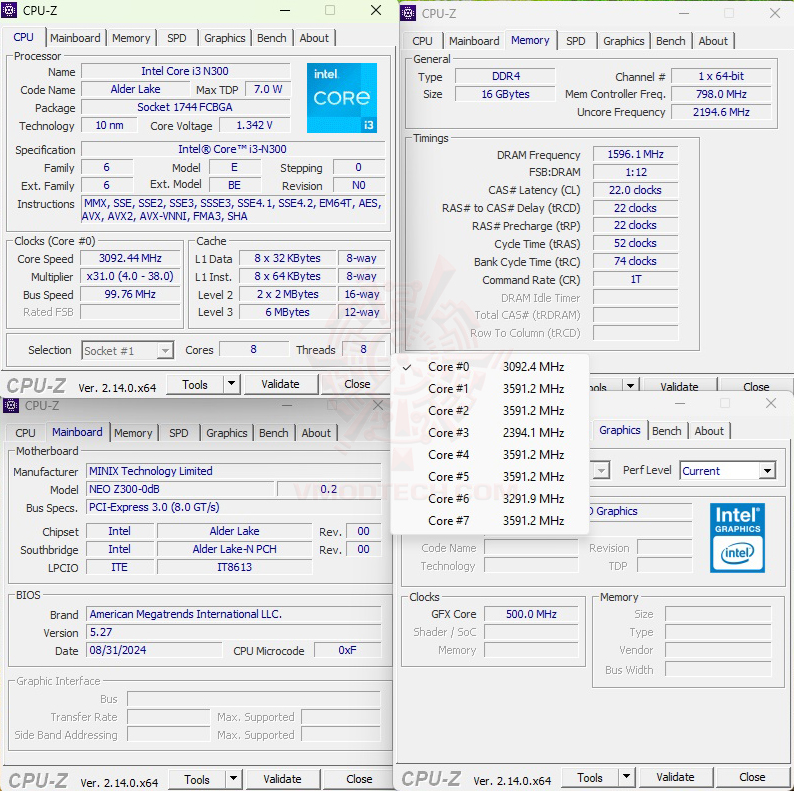Click the Model field NEO Z300-0dB
The width and height of the screenshot is (794, 791).
click(x=180, y=489)
